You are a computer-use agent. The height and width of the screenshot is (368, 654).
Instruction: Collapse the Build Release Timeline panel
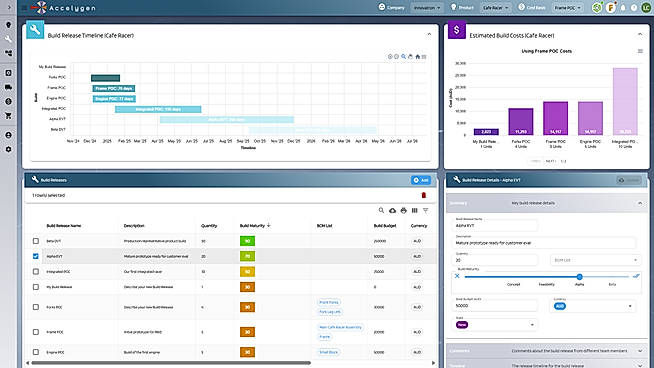[x=429, y=35]
